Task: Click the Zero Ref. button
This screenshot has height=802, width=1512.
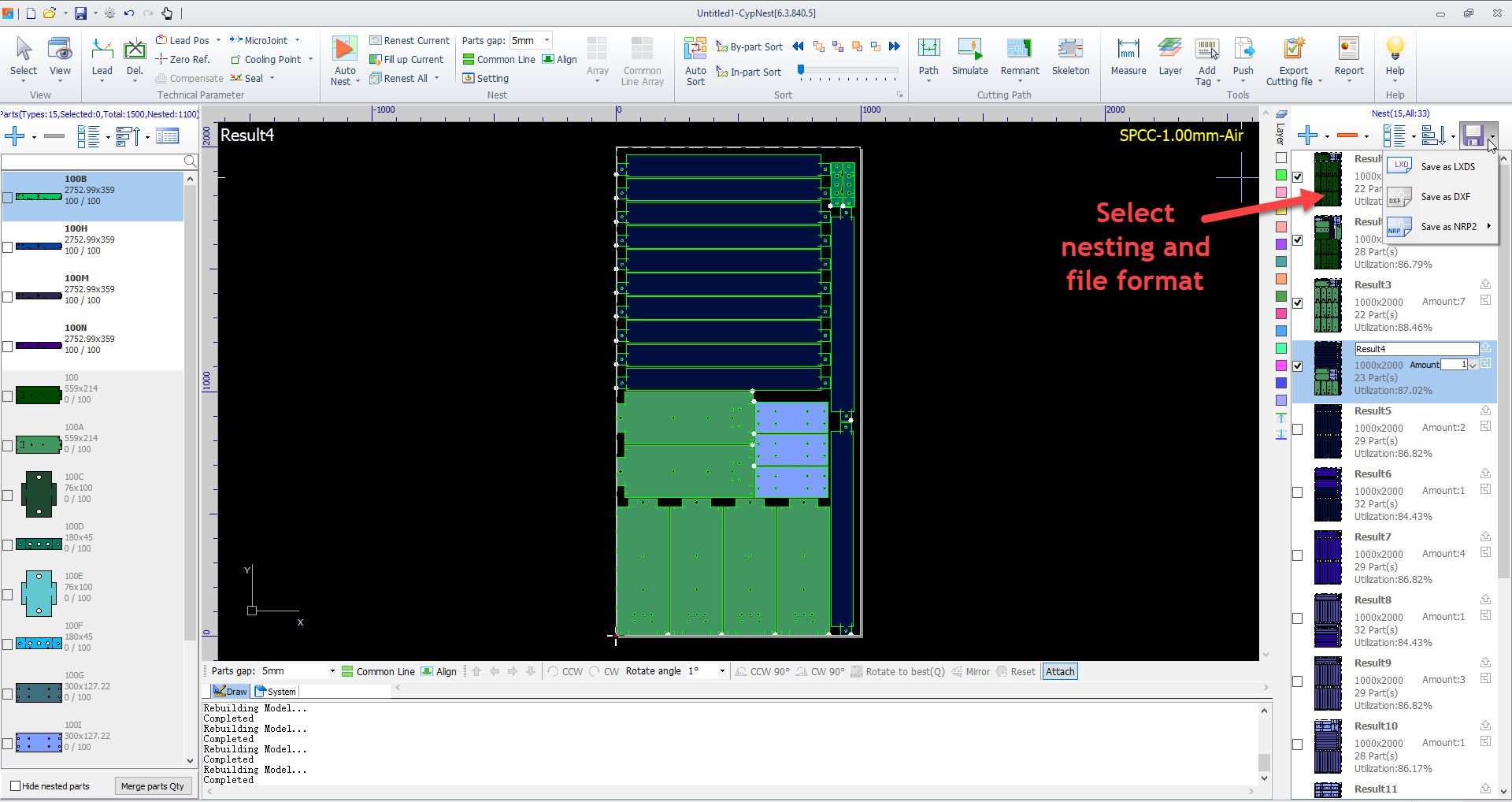Action: tap(183, 59)
